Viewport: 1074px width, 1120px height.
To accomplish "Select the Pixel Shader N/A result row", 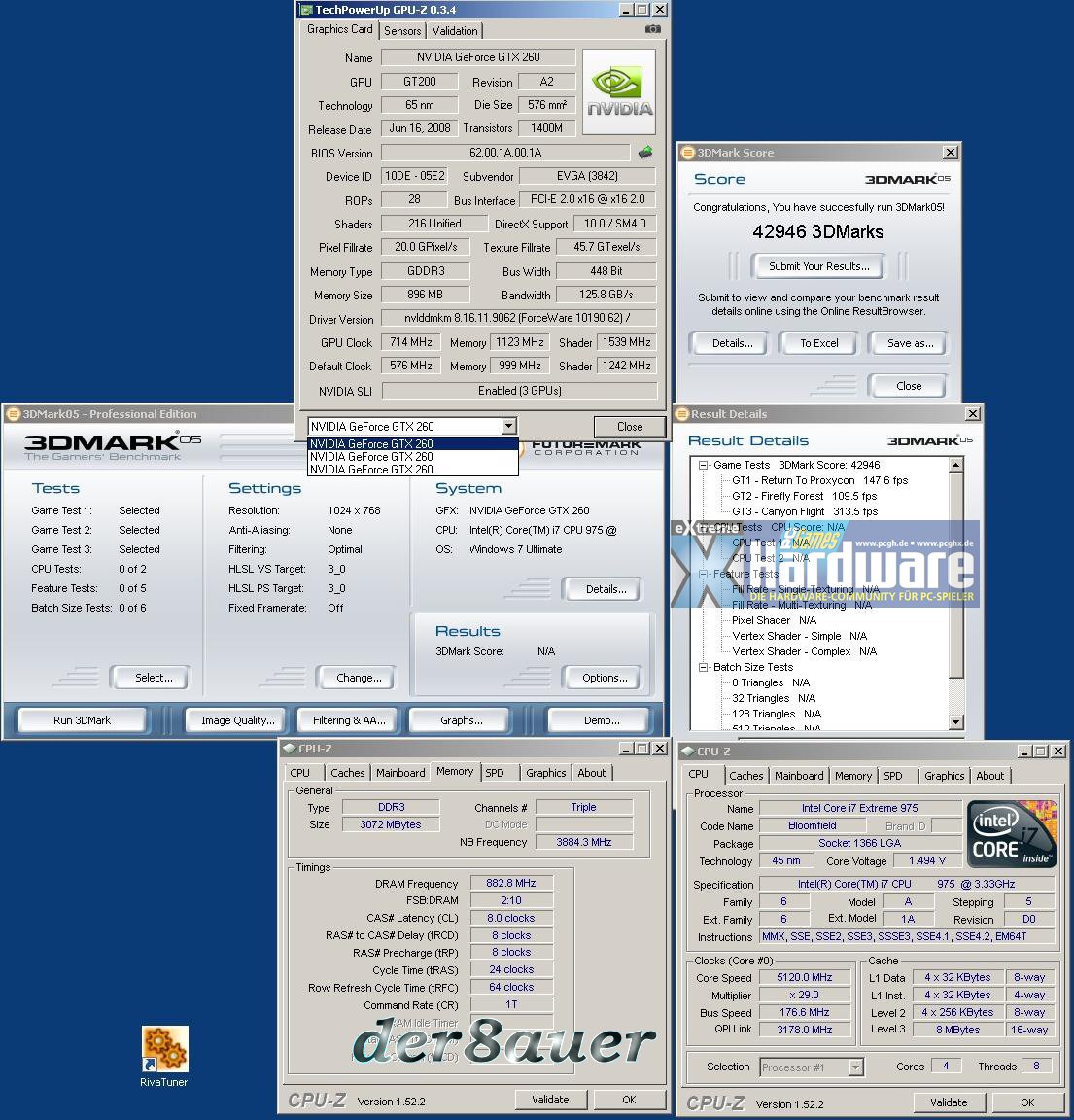I will pos(774,620).
